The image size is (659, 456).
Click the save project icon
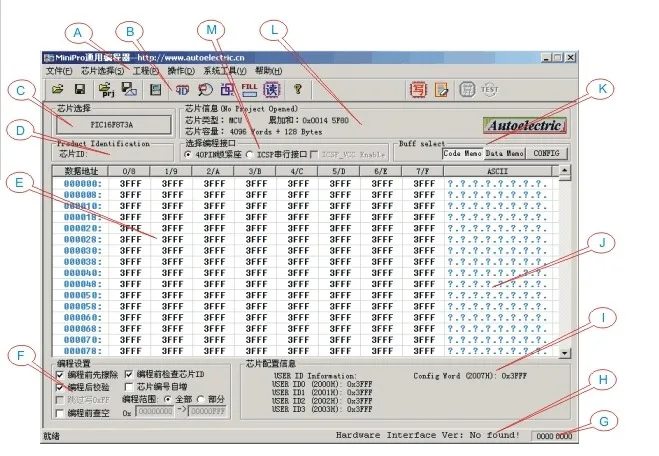(129, 89)
